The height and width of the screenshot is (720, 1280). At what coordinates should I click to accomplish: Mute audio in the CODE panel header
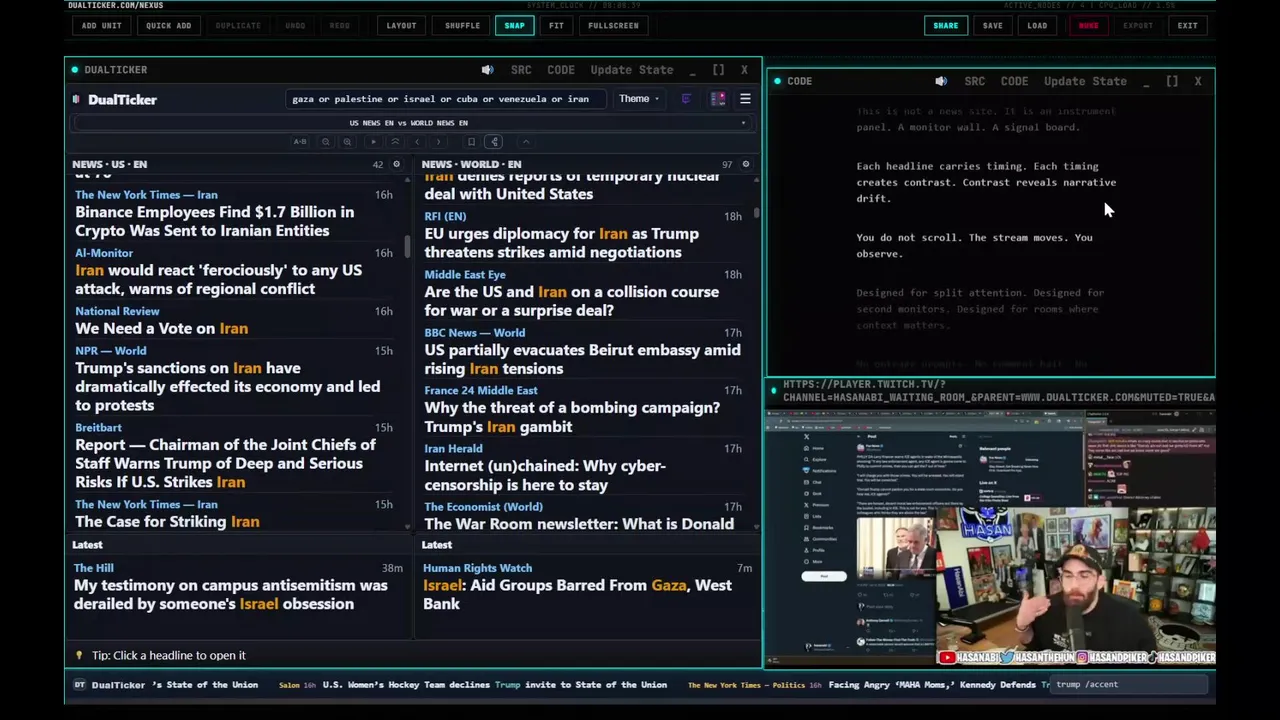pyautogui.click(x=941, y=81)
